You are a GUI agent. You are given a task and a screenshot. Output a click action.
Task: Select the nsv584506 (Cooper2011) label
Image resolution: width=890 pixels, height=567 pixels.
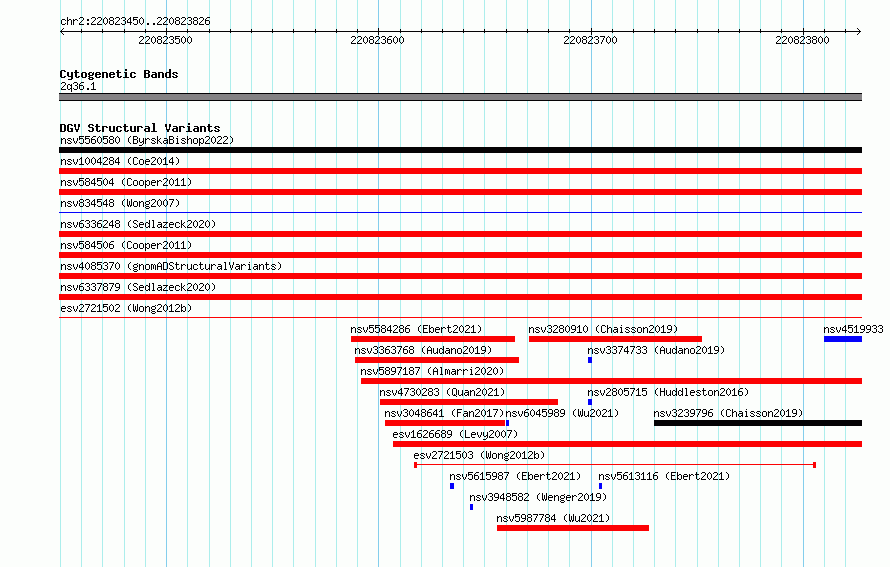(x=126, y=245)
